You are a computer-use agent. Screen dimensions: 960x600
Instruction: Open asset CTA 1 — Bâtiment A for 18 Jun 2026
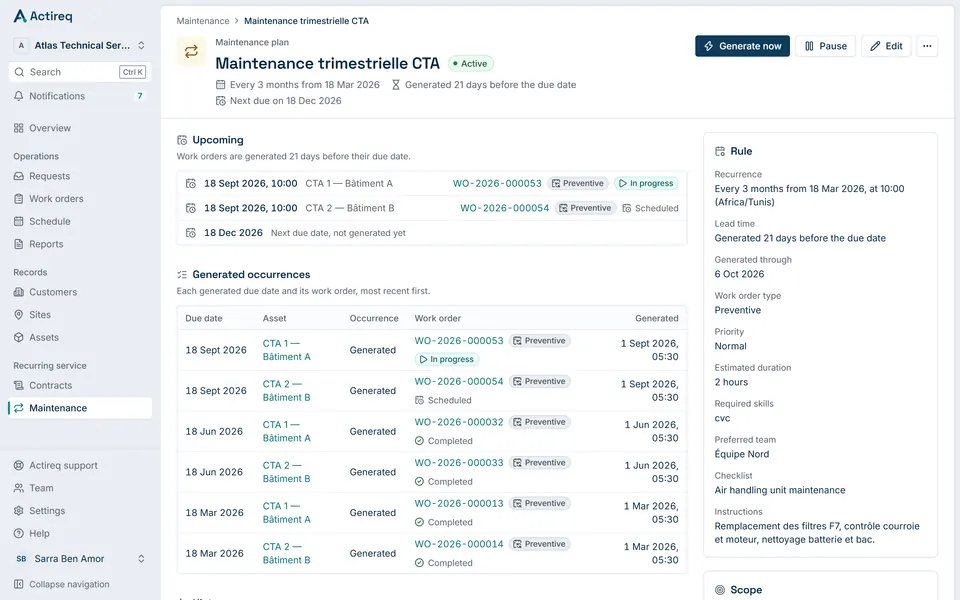tap(287, 432)
